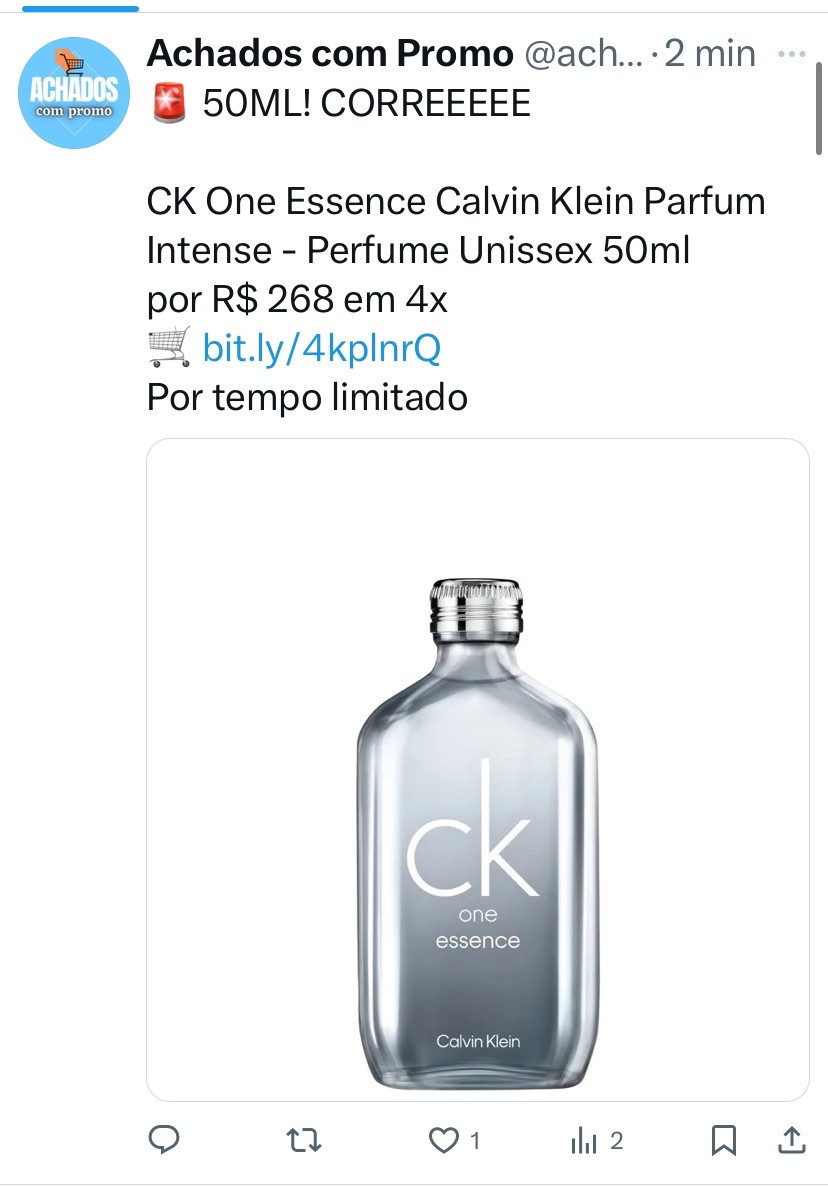This screenshot has height=1186, width=828.
Task: Tap the "Por tempo limitado" text line
Action: coord(307,397)
